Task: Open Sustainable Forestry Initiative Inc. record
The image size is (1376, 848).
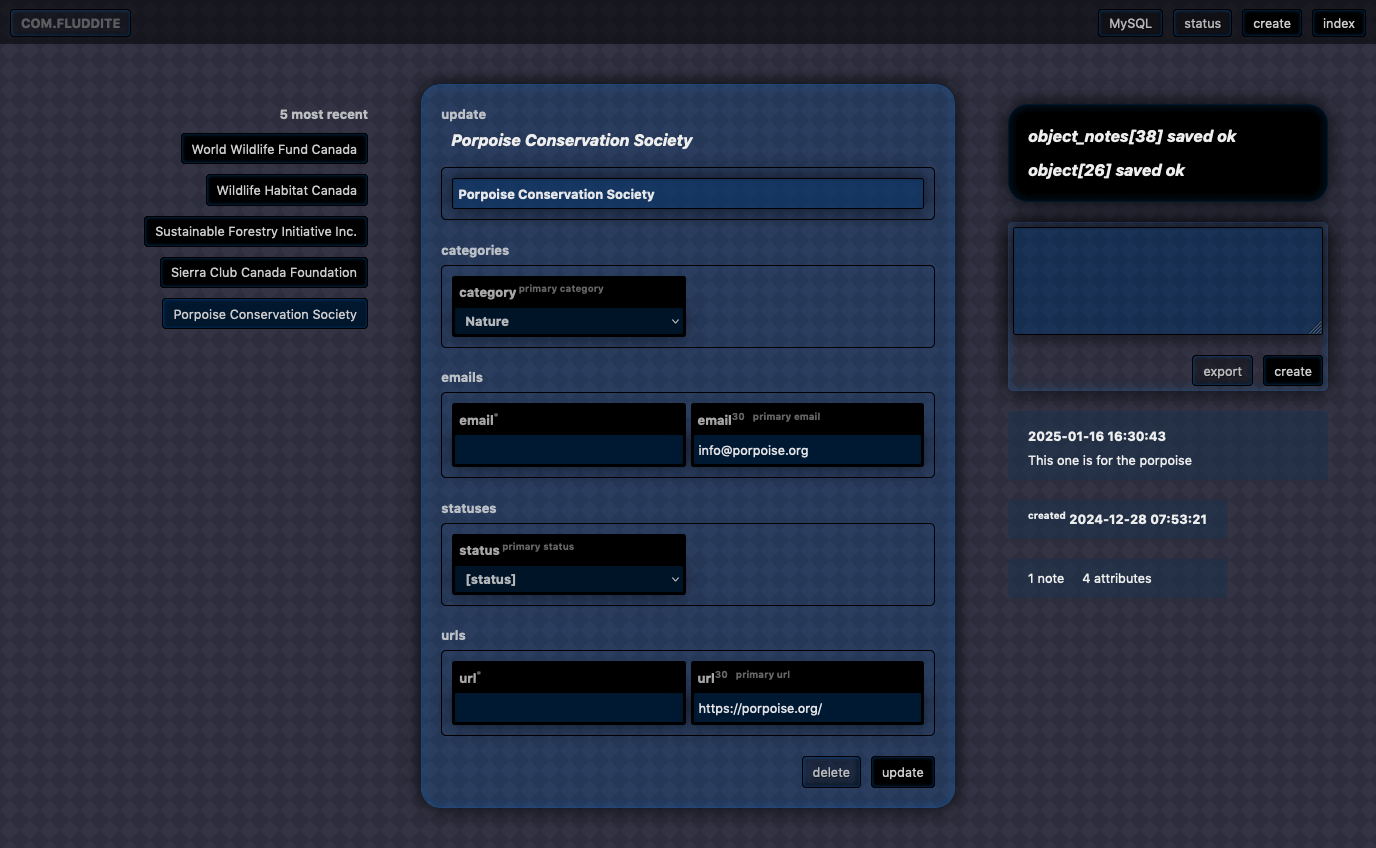Action: 256,231
